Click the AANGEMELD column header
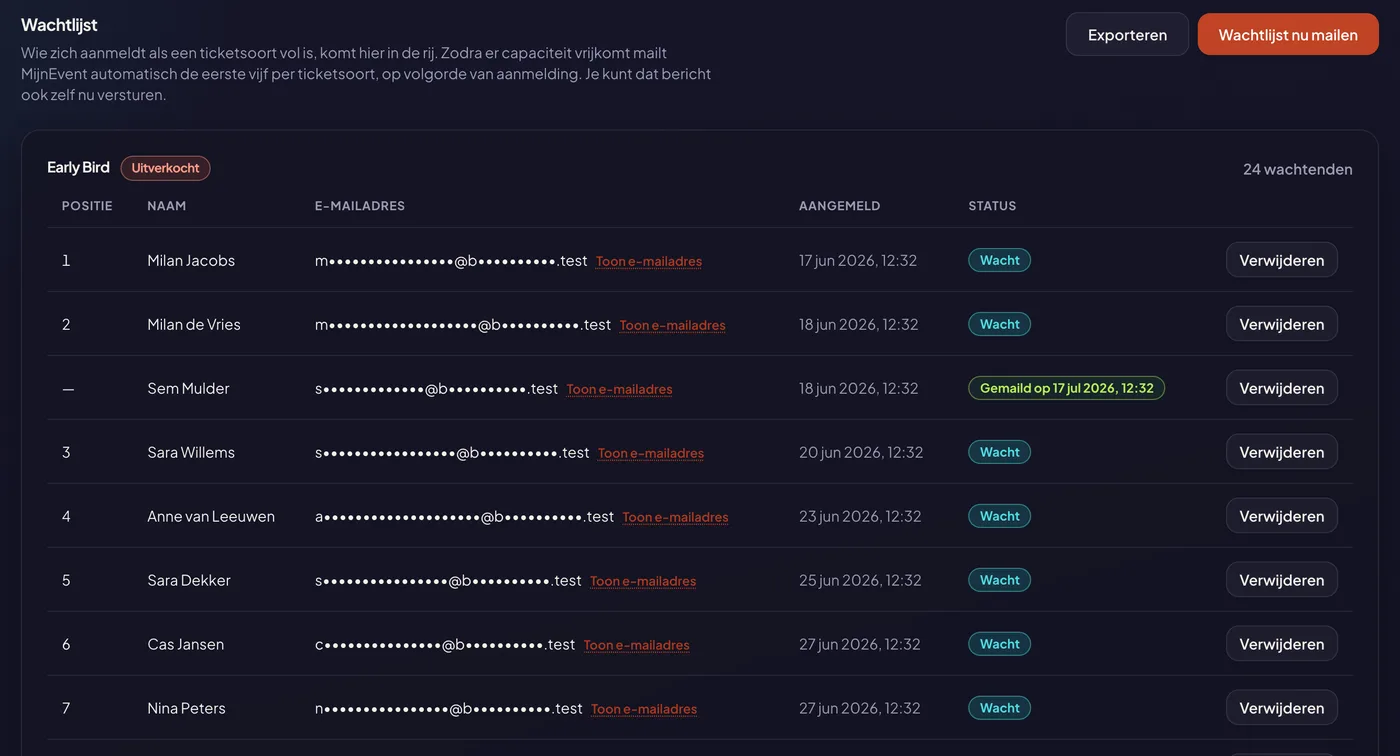The image size is (1400, 756). (x=840, y=206)
